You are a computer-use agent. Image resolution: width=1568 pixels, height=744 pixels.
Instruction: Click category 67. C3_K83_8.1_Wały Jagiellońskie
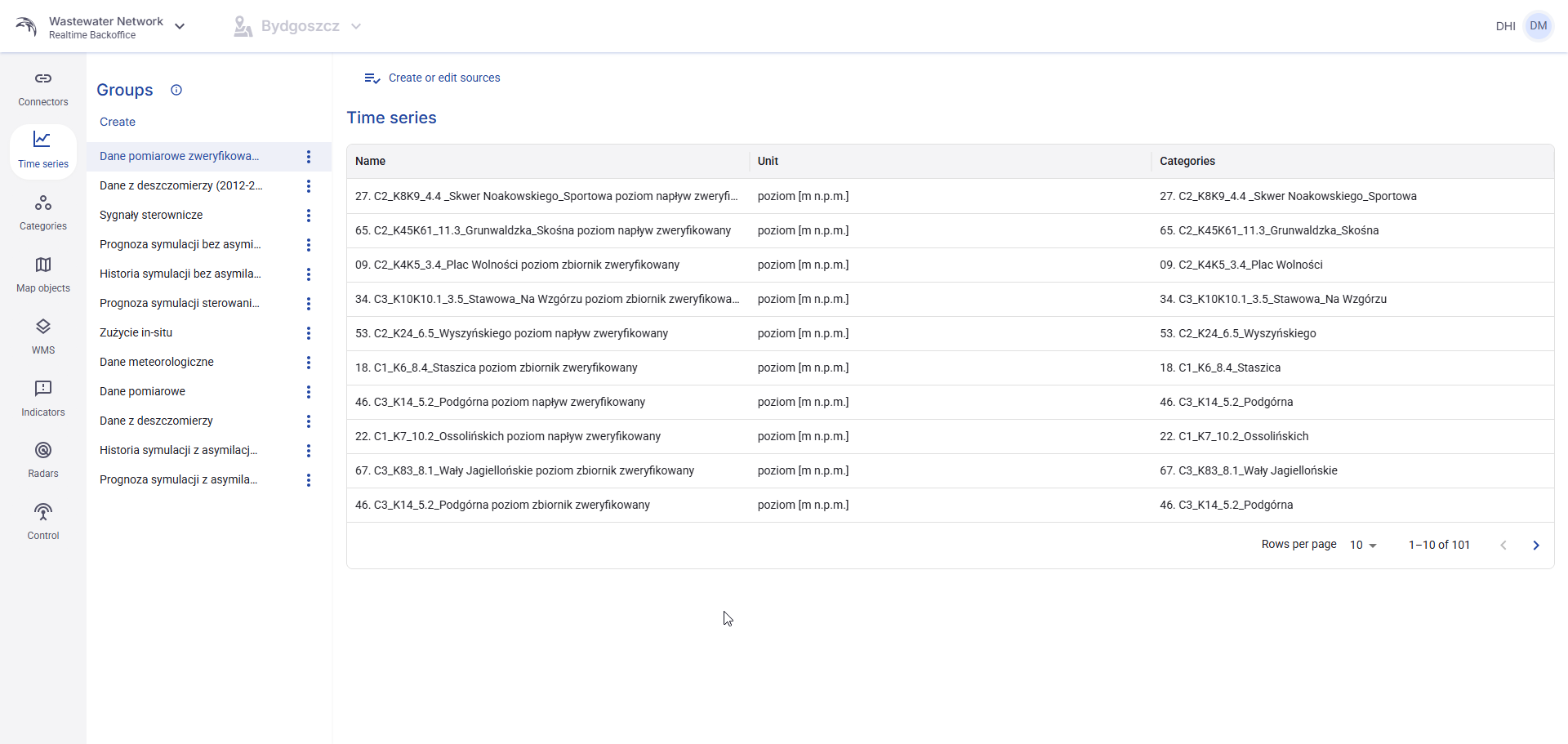[1248, 471]
